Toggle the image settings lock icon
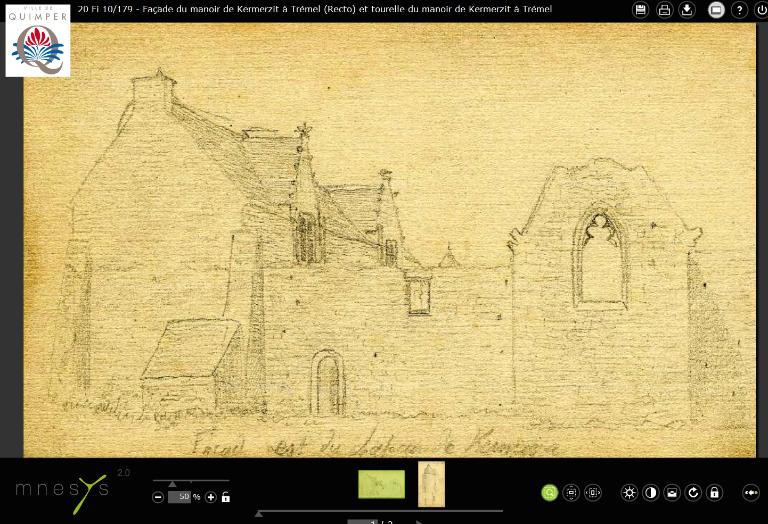768x524 pixels. click(x=714, y=493)
